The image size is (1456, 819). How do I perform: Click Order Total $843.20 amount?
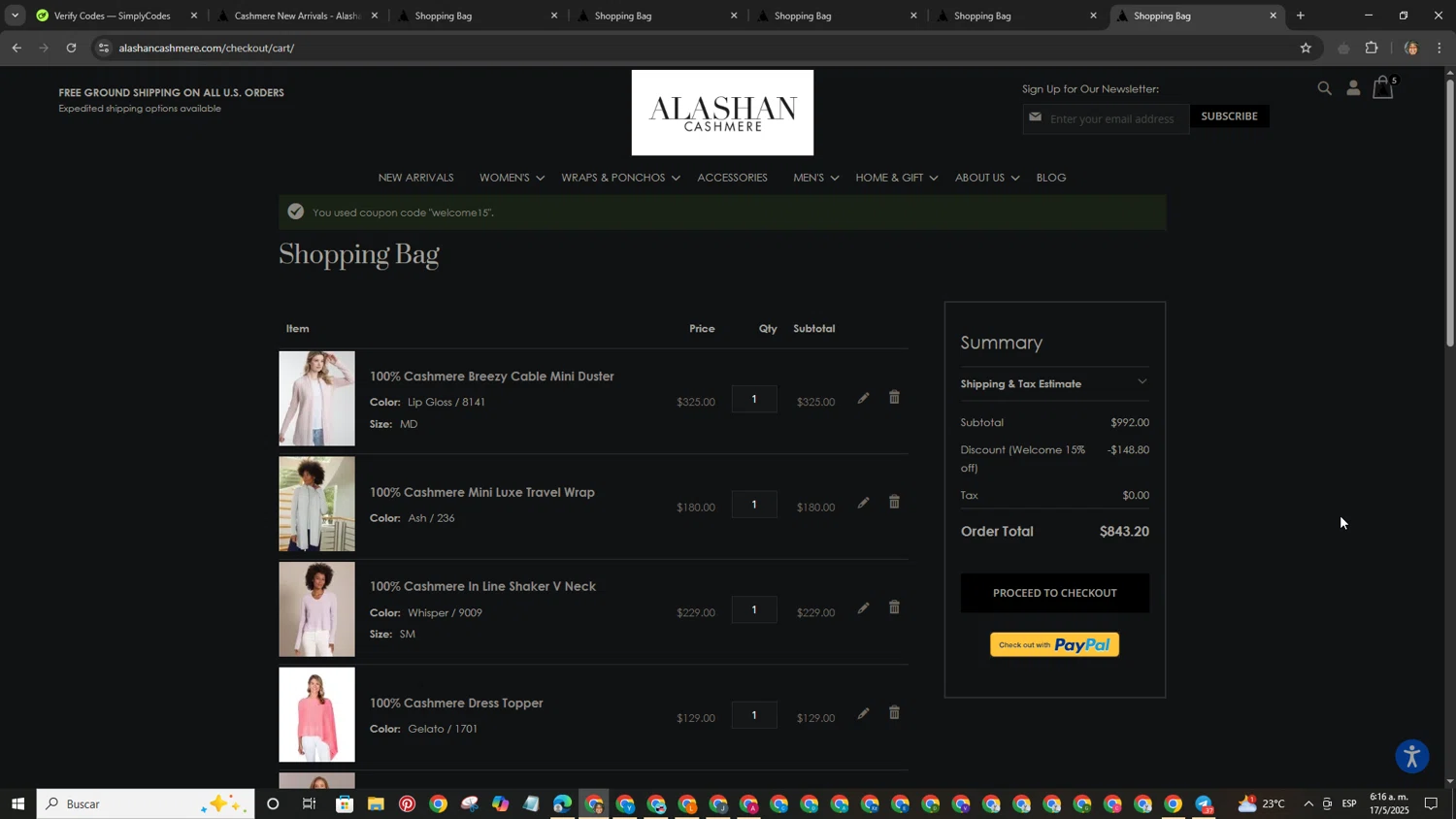(1124, 532)
